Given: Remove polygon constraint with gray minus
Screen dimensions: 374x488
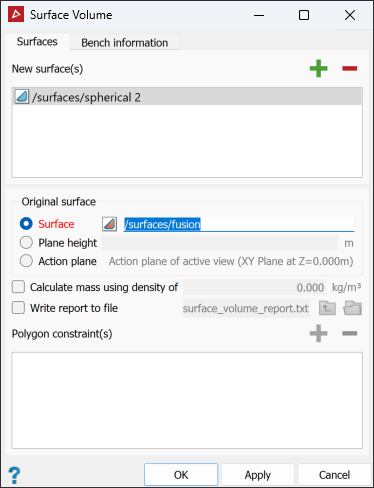Looking at the screenshot, I should [x=349, y=333].
